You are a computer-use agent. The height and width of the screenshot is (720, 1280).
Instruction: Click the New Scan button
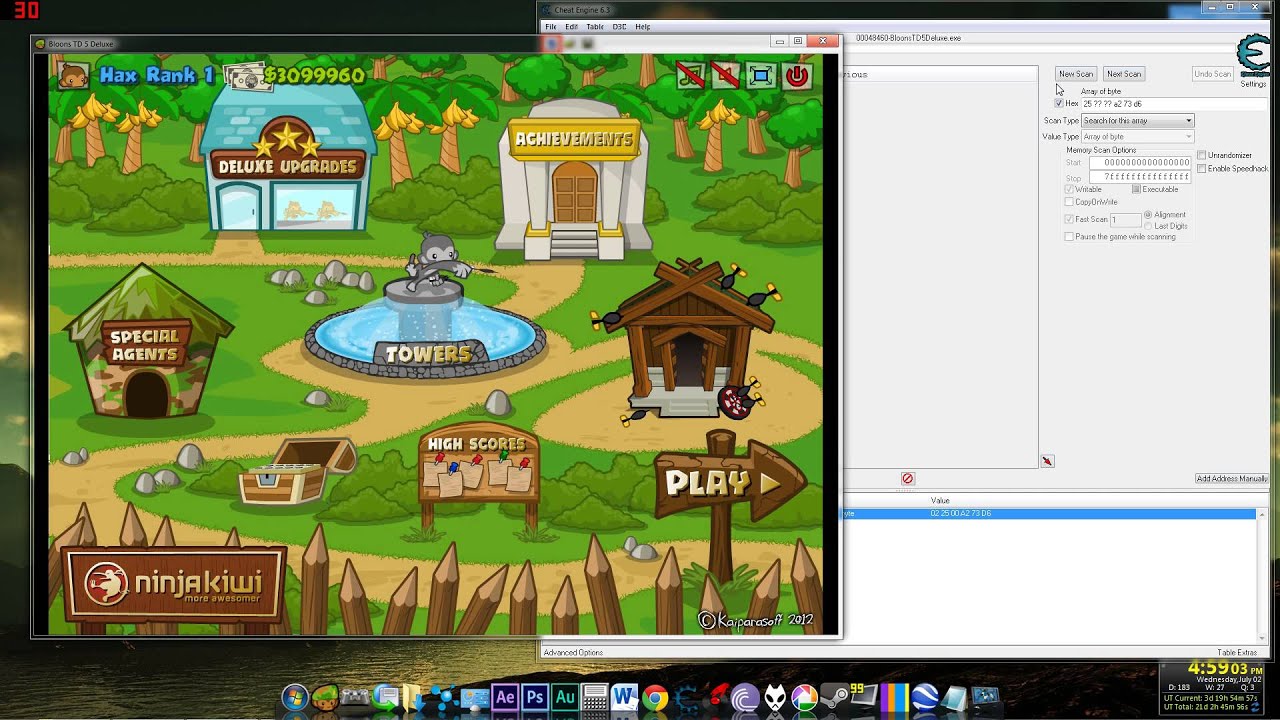[x=1076, y=74]
